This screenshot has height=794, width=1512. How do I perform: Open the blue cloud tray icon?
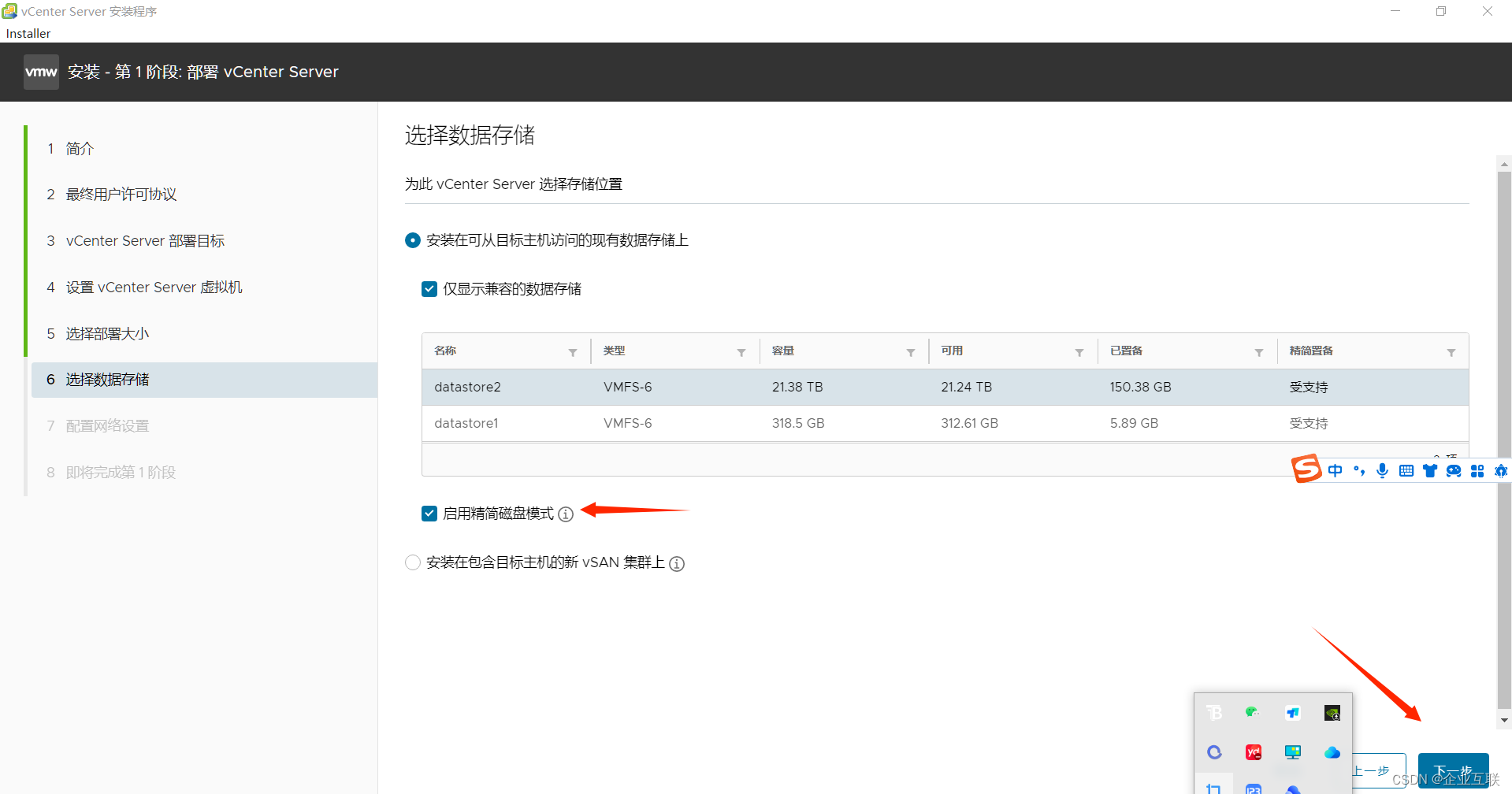(x=1332, y=752)
